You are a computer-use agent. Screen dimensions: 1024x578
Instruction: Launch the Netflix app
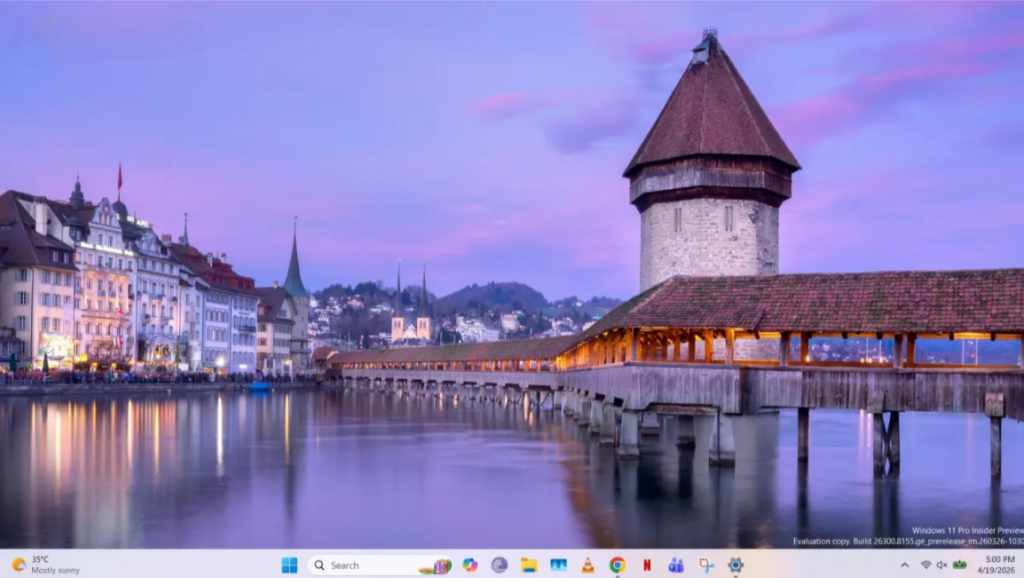[647, 565]
